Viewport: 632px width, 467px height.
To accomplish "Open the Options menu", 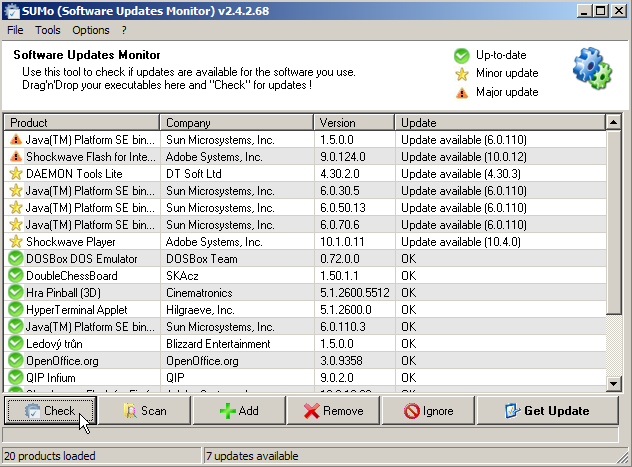I will pyautogui.click(x=91, y=30).
